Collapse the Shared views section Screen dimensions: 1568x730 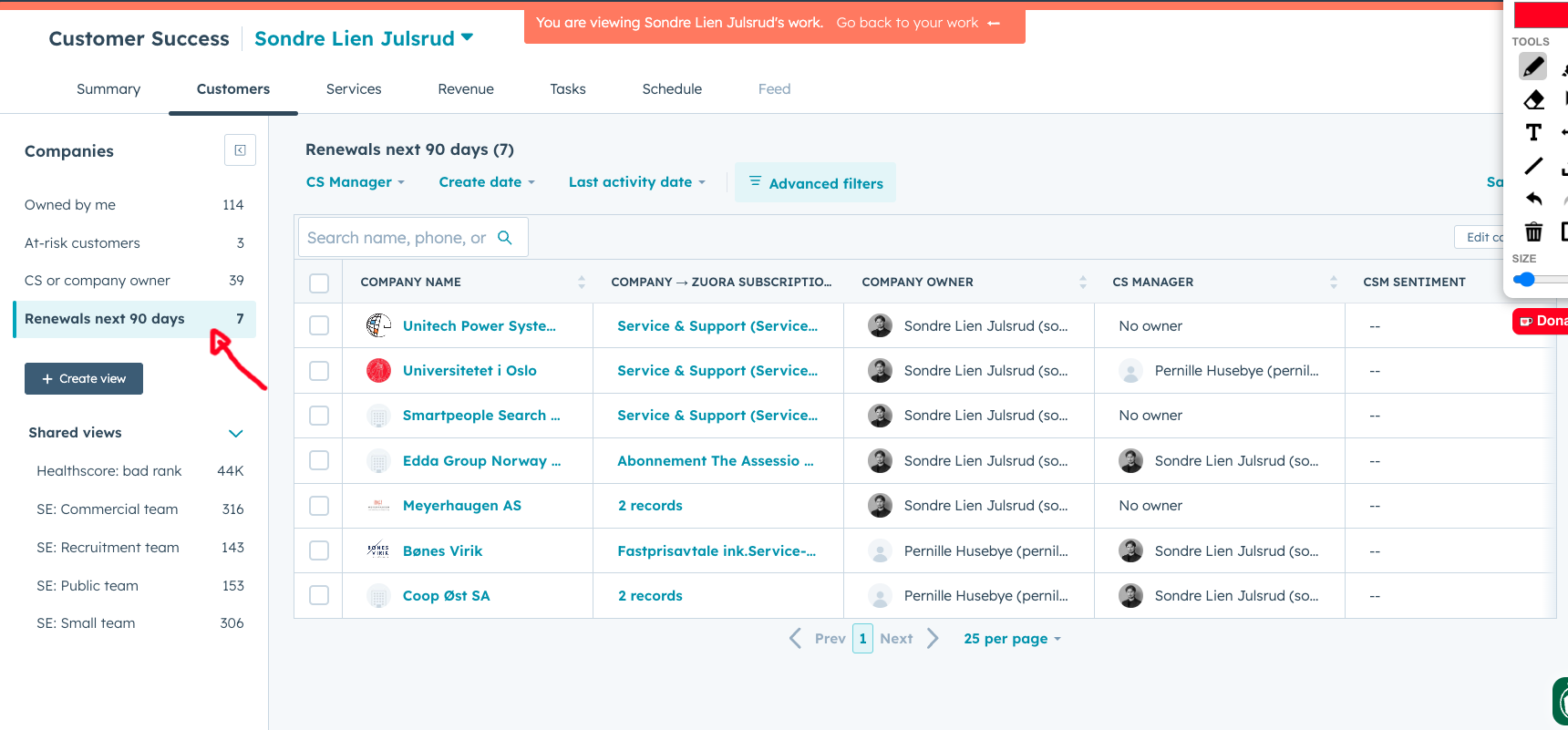(235, 433)
